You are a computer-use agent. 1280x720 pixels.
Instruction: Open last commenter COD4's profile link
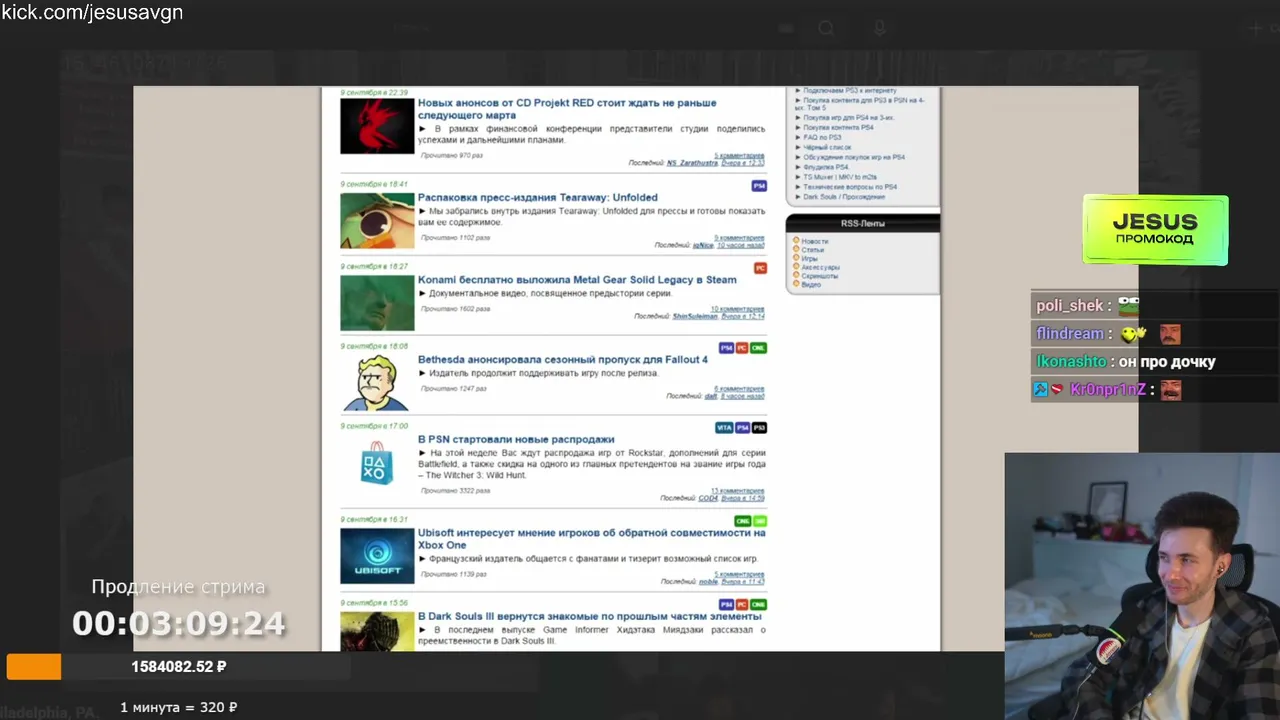point(708,498)
